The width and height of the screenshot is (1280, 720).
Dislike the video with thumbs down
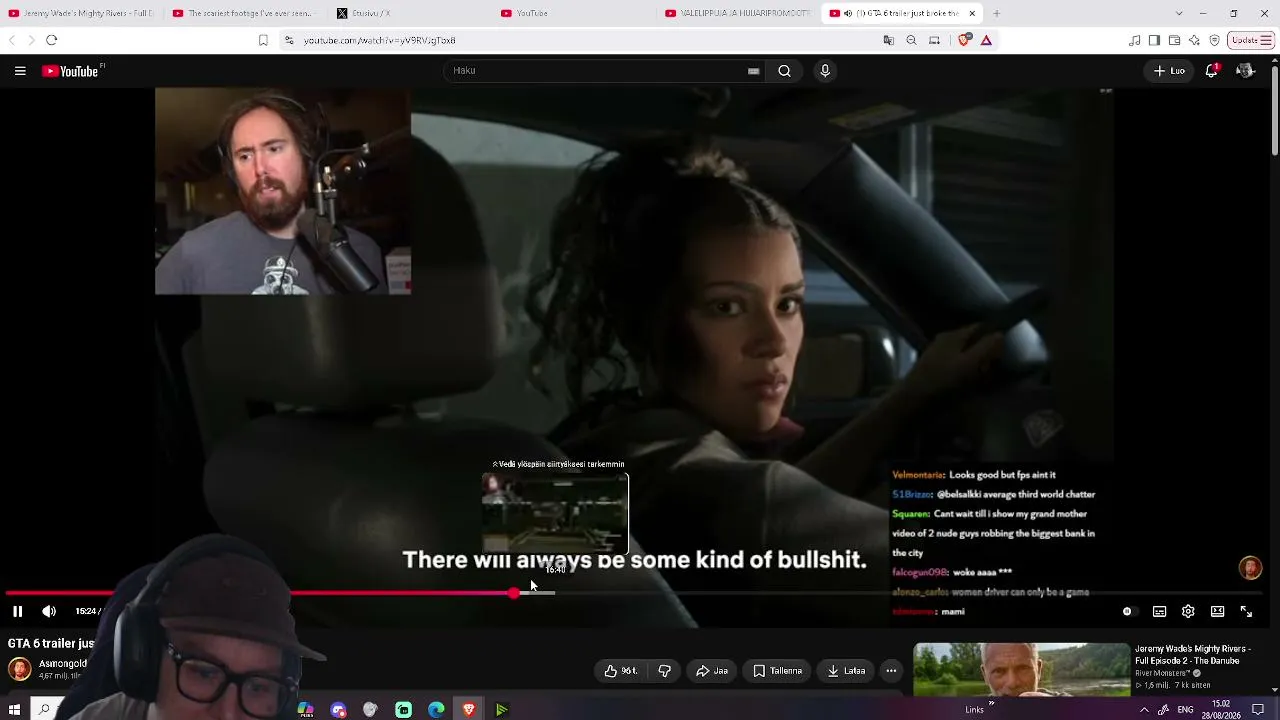click(664, 671)
